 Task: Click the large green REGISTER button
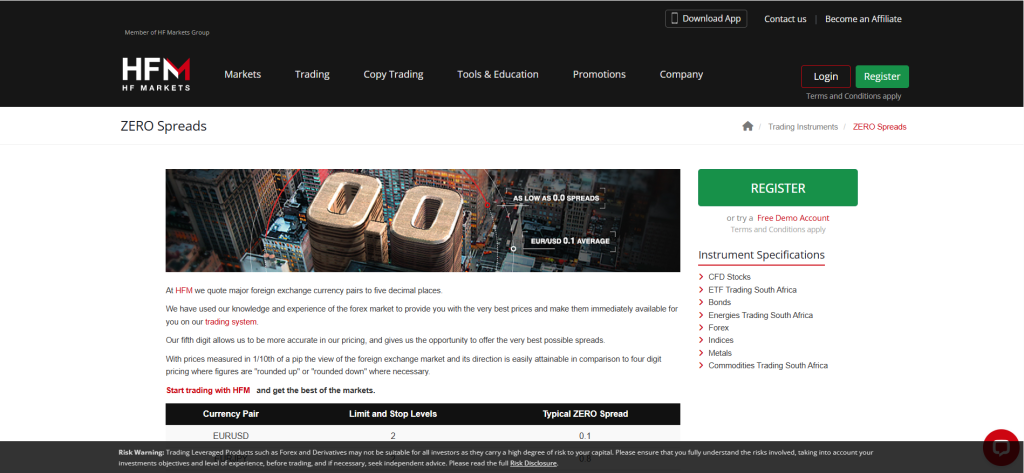pyautogui.click(x=777, y=188)
